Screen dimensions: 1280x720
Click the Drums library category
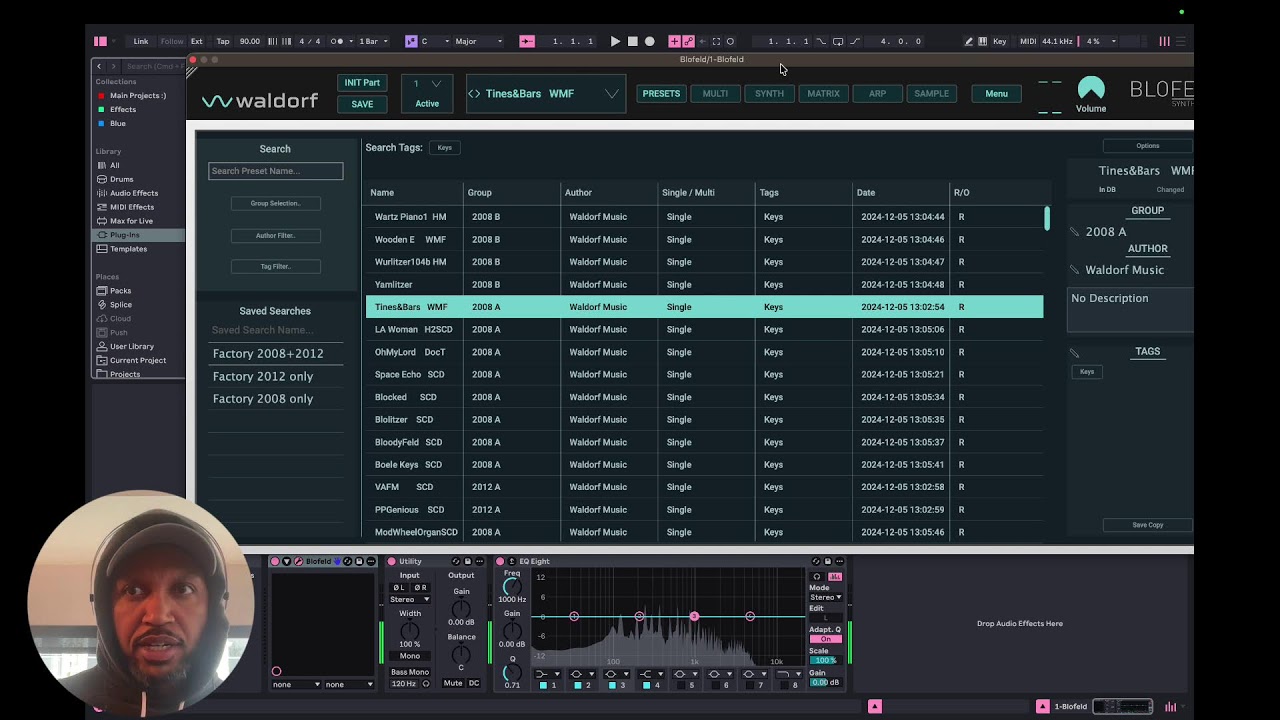(121, 179)
